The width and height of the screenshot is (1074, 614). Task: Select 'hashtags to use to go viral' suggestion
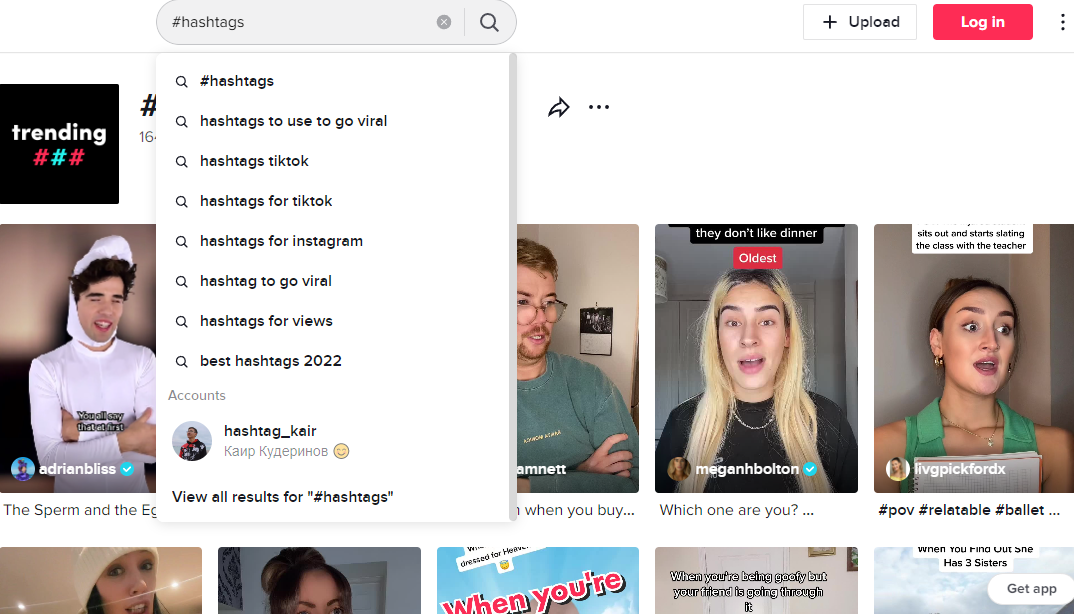tap(333, 121)
